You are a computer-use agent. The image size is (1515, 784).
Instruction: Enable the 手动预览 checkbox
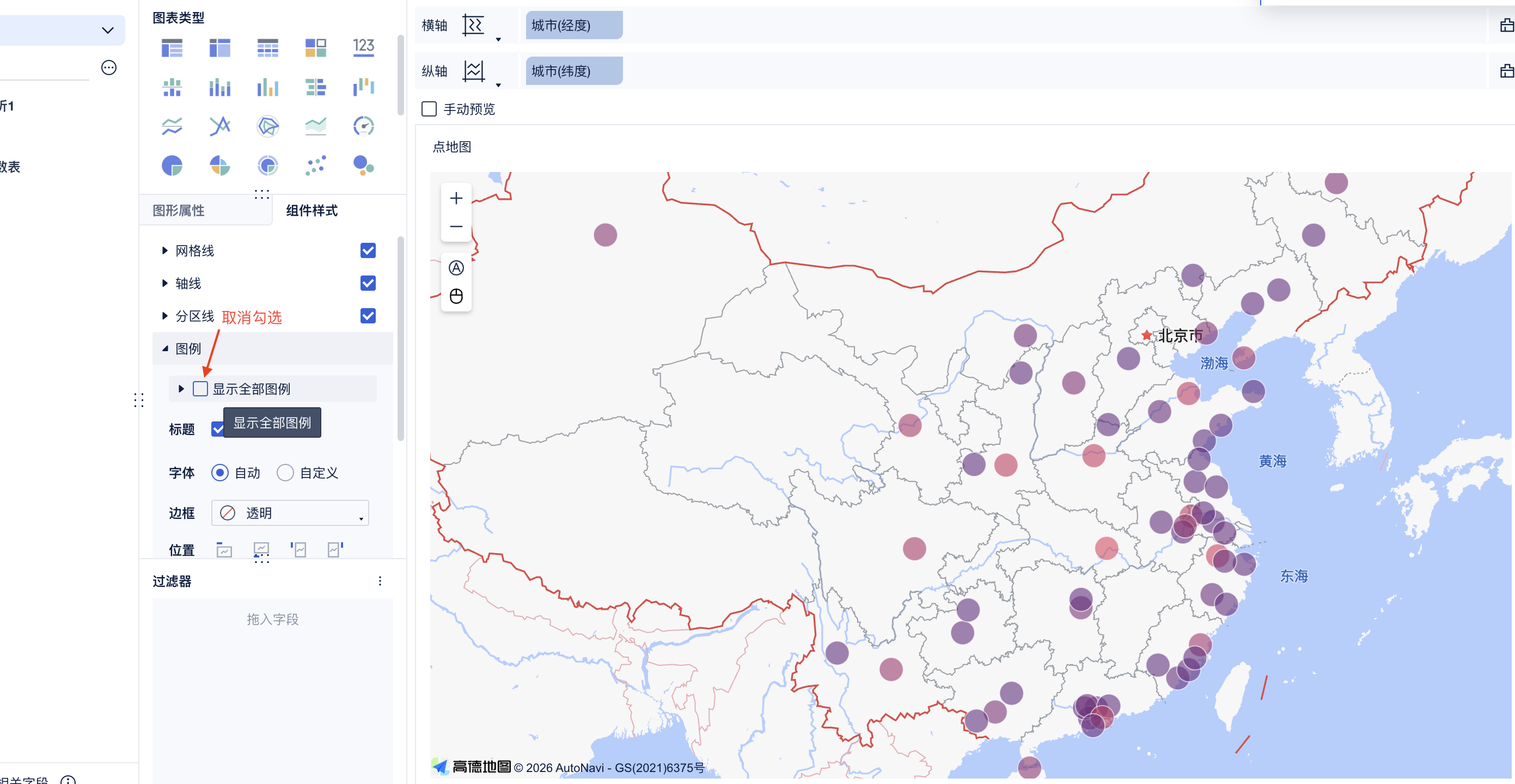[x=429, y=109]
